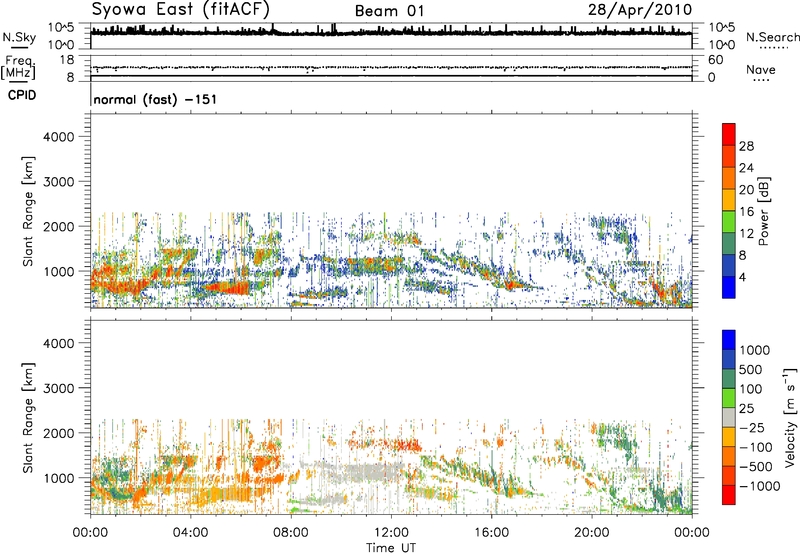Click the 'Power [dB]' colorbar title

(x=764, y=212)
